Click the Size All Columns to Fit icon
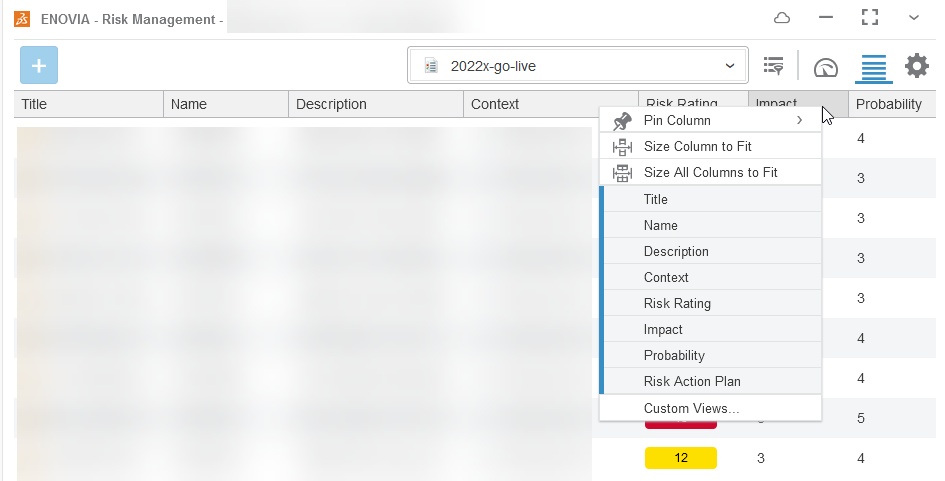The image size is (945, 481). [622, 172]
